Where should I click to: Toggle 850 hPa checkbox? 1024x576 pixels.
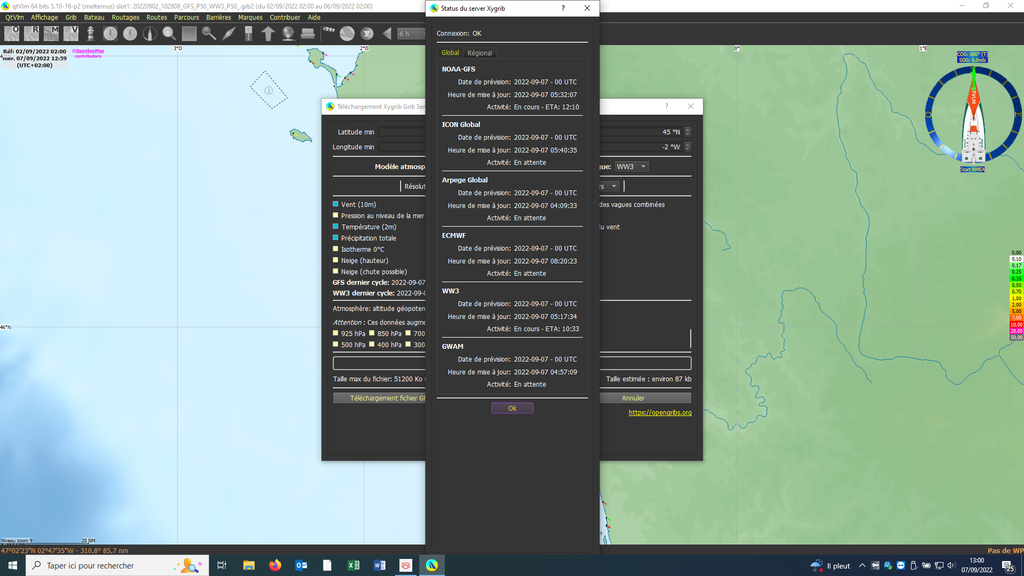tap(372, 333)
